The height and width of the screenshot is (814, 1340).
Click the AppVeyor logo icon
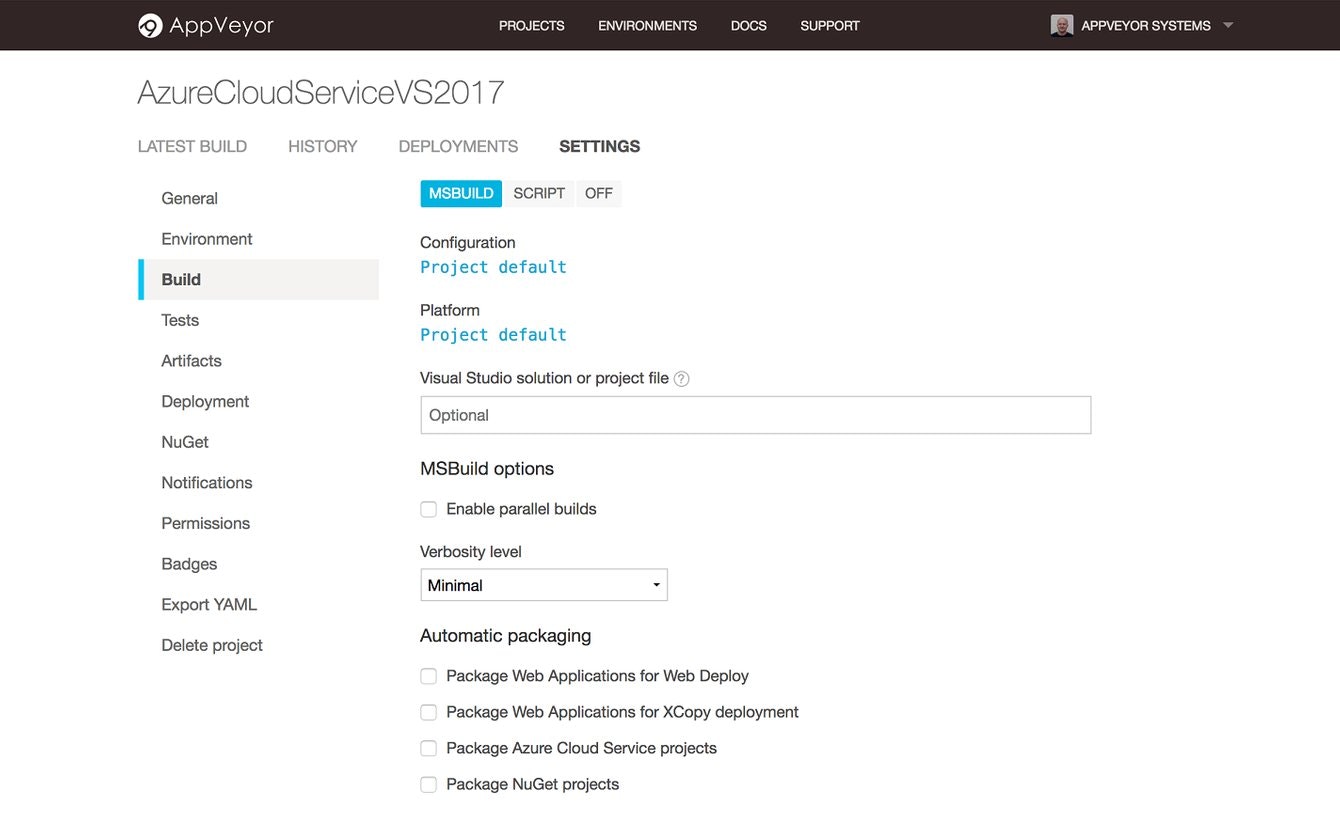click(150, 26)
